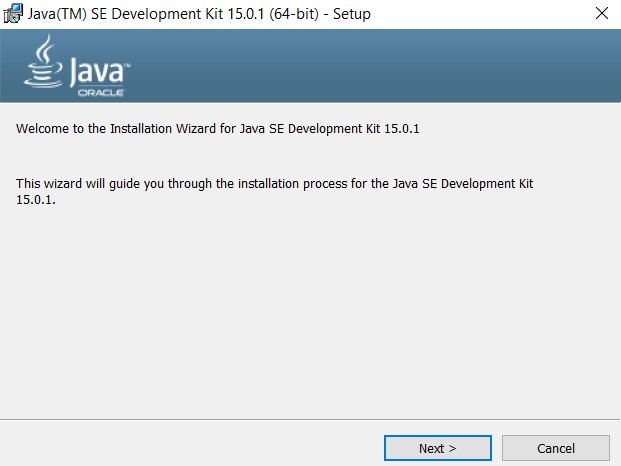Image resolution: width=621 pixels, height=466 pixels.
Task: Click the 'This wizard will guide you' paragraph
Action: [274, 192]
